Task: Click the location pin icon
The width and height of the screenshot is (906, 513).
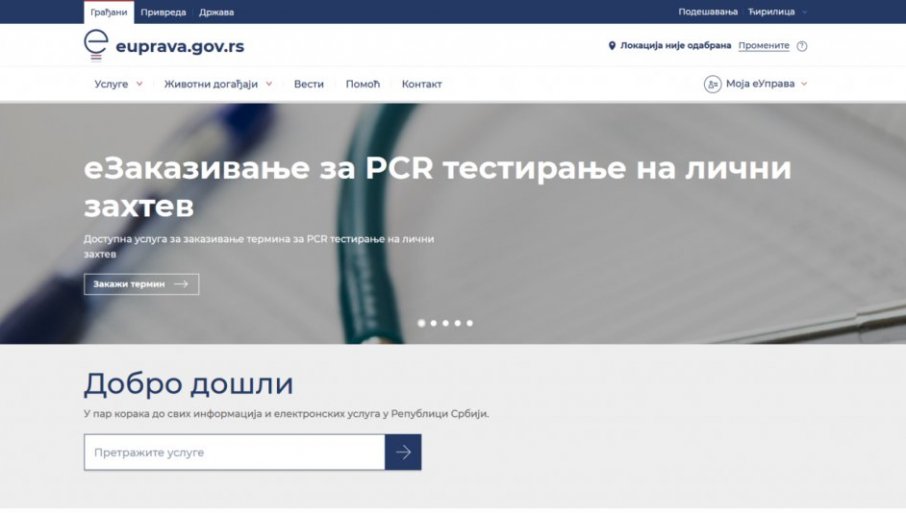Action: point(612,46)
